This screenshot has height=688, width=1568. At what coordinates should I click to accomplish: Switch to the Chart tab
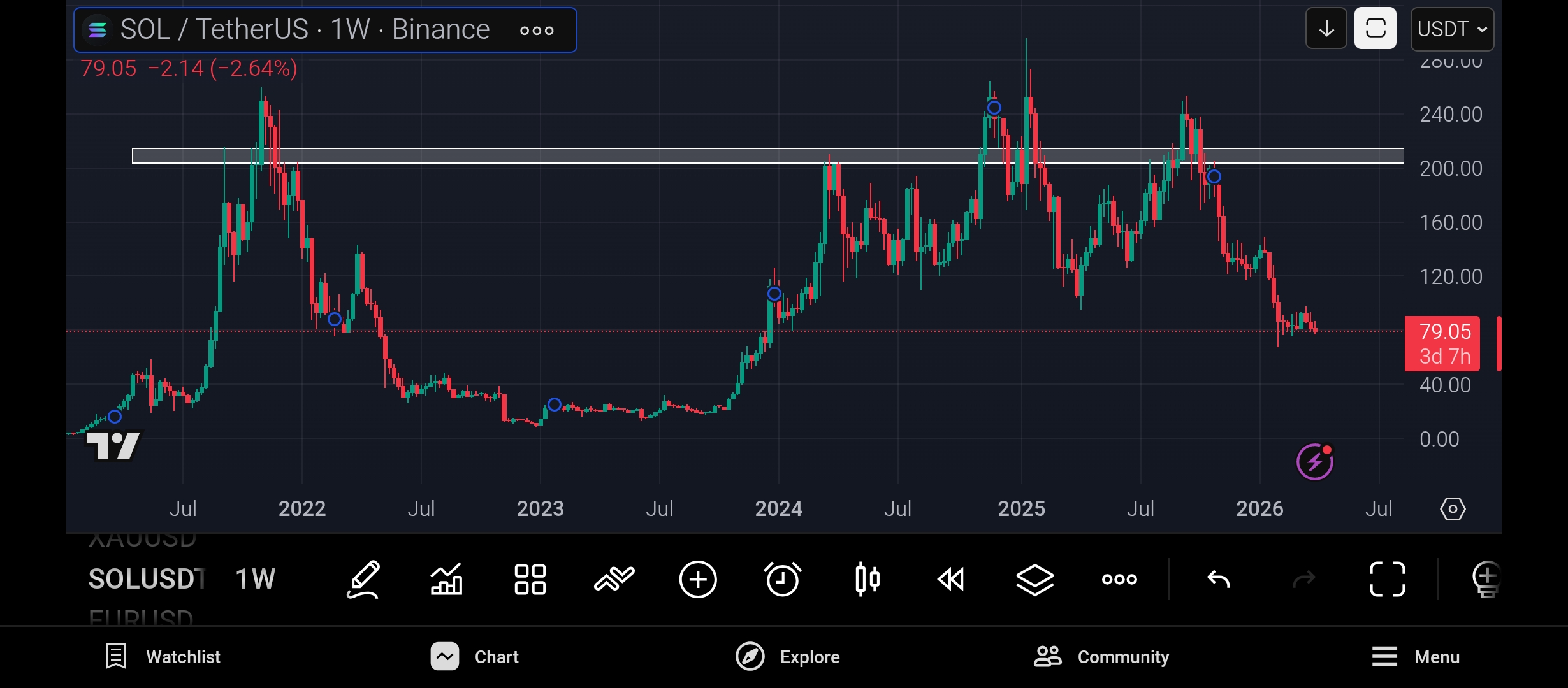click(x=474, y=657)
